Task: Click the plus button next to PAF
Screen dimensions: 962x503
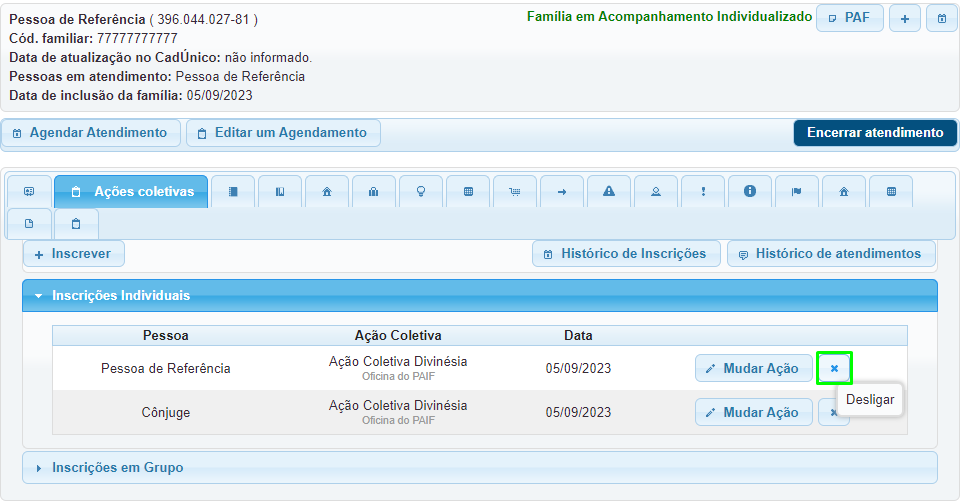Action: 904,18
